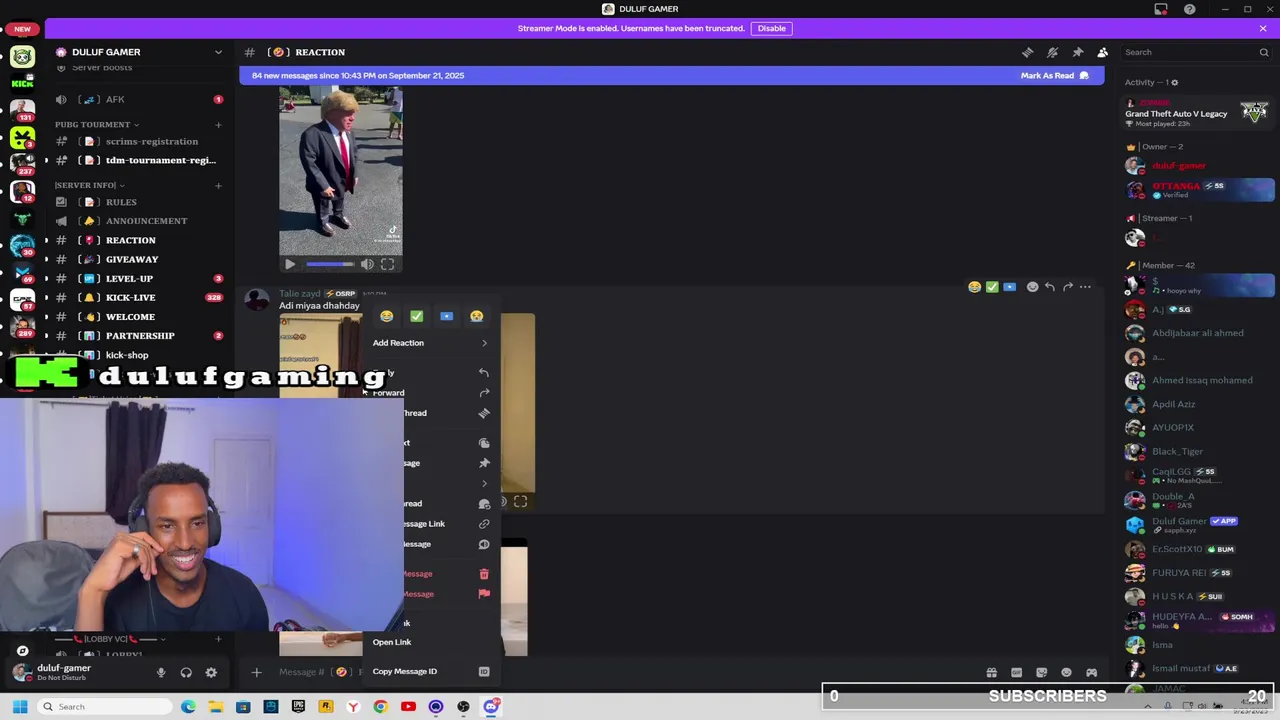The width and height of the screenshot is (1280, 720).
Task: Open the LEVEL-UP channel
Action: 138,278
